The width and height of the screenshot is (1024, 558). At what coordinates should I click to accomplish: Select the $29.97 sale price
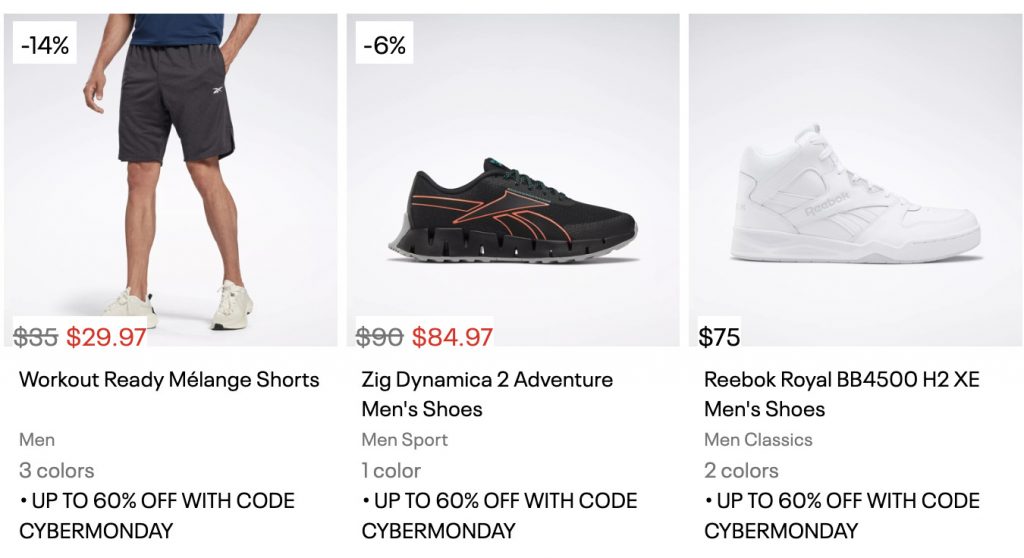coord(107,337)
